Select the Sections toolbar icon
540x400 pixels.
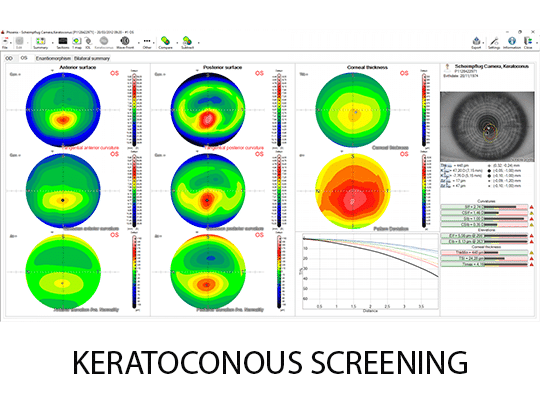coord(63,43)
